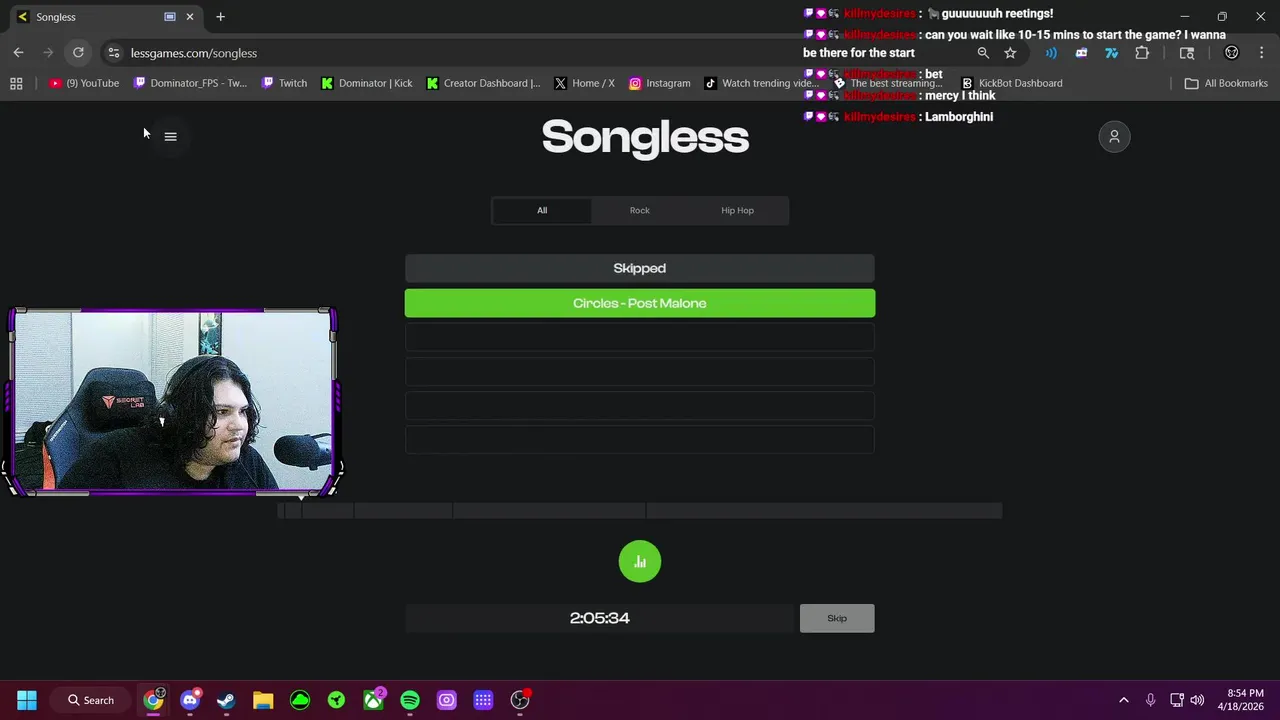Click the browser forward arrow
Viewport: 1280px width, 720px height.
pyautogui.click(x=48, y=53)
